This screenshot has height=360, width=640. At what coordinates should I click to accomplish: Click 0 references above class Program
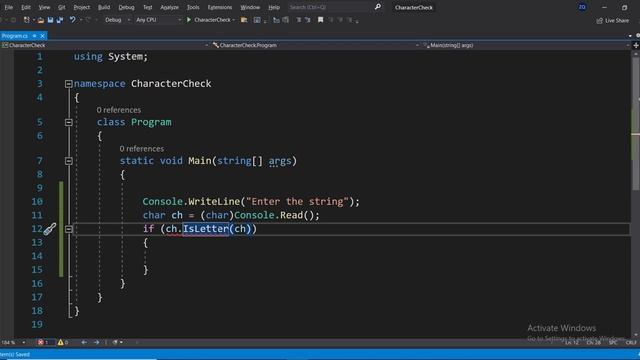119,110
